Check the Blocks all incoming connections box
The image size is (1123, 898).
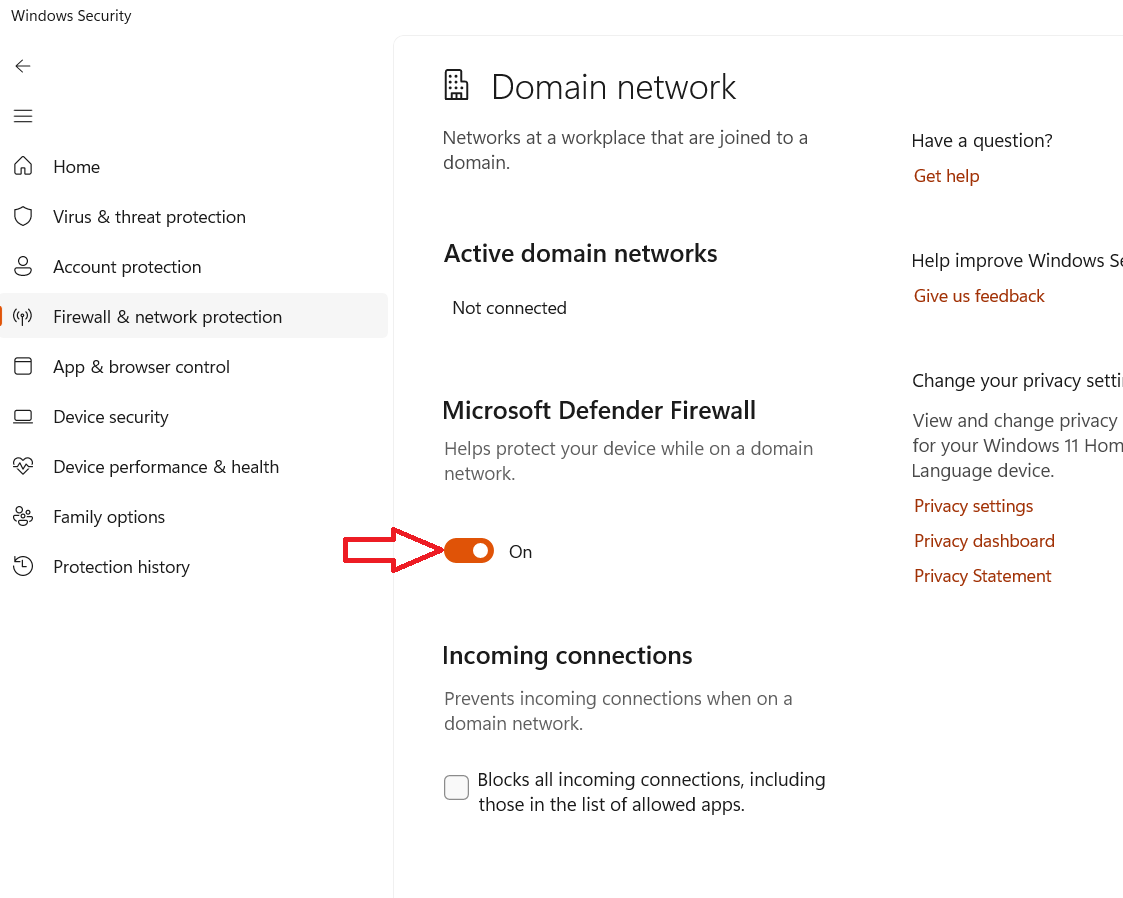[456, 788]
